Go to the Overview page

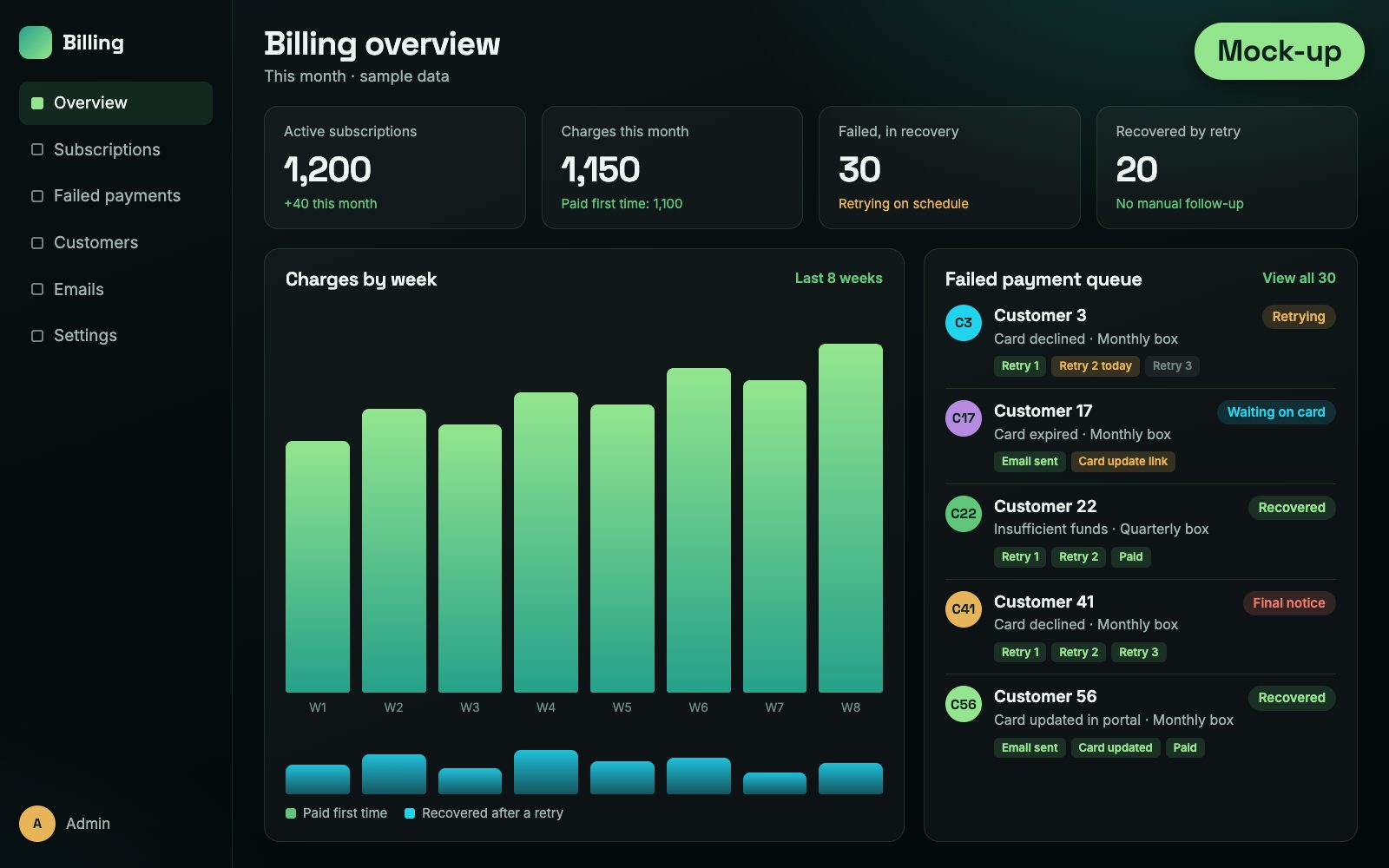tap(115, 103)
